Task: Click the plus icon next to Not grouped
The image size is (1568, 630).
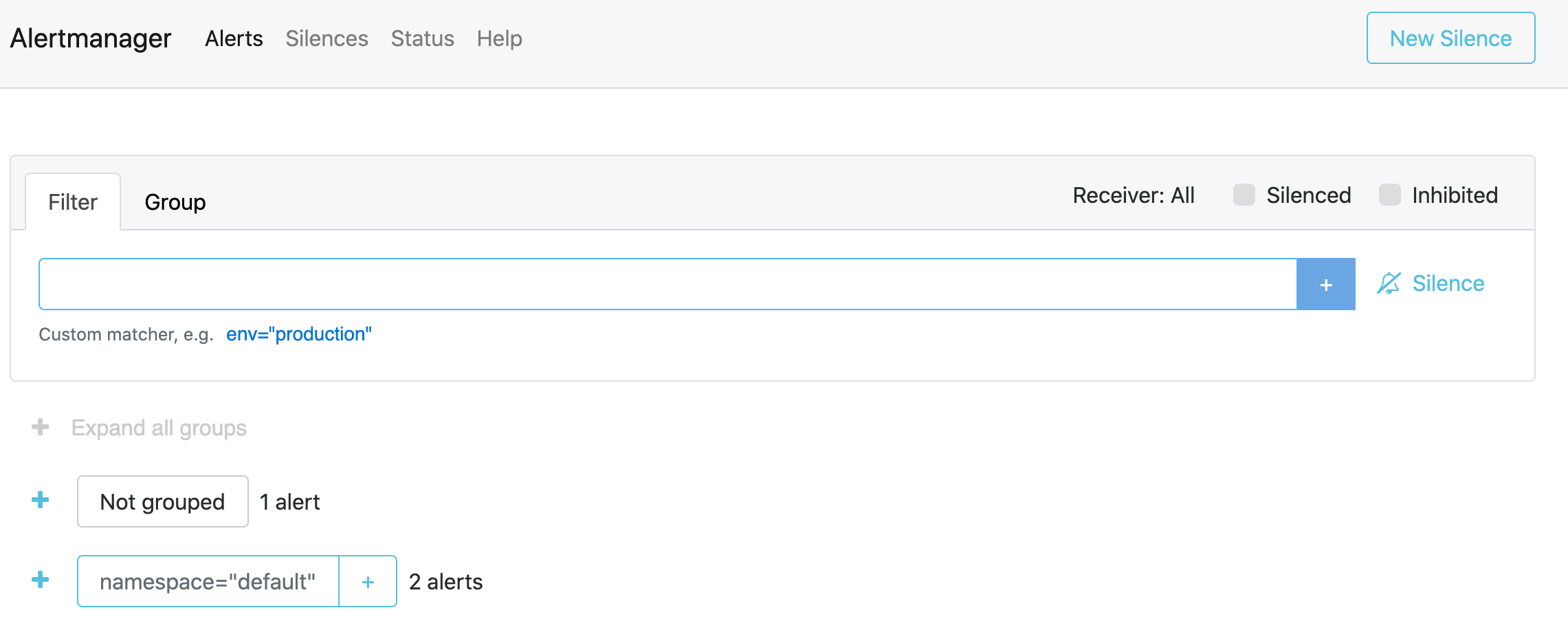Action: pyautogui.click(x=40, y=501)
